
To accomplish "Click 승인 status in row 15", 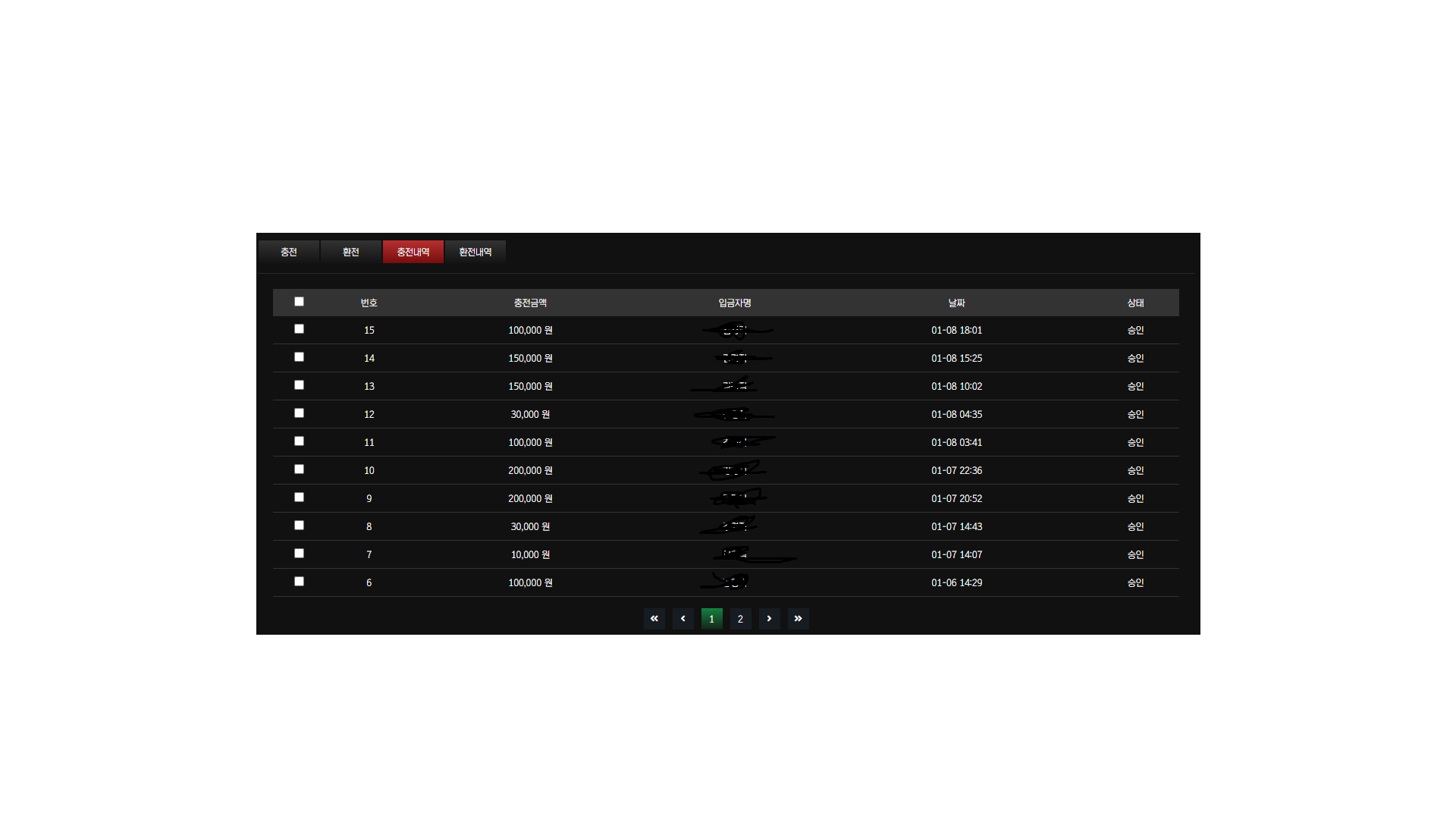I will point(1135,330).
